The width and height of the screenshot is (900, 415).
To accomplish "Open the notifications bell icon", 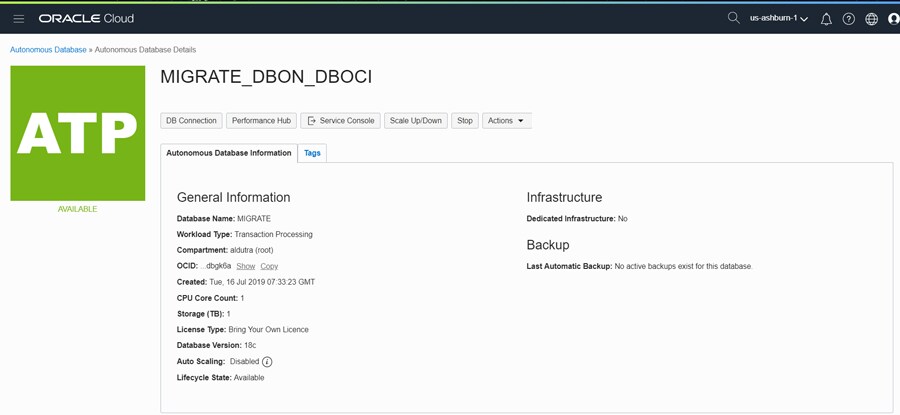I will click(x=826, y=19).
